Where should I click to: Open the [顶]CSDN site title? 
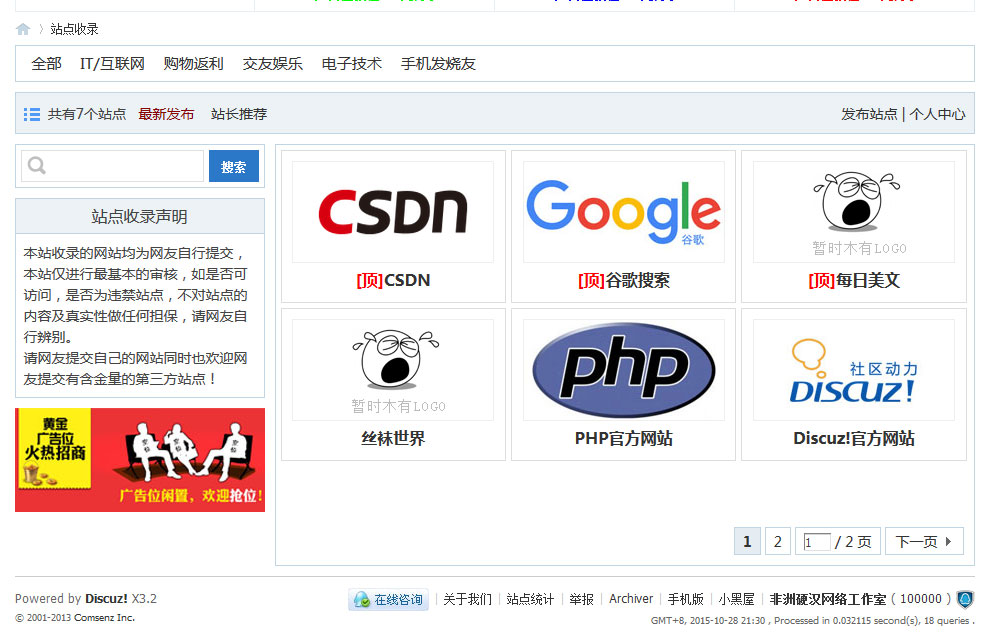(x=392, y=280)
